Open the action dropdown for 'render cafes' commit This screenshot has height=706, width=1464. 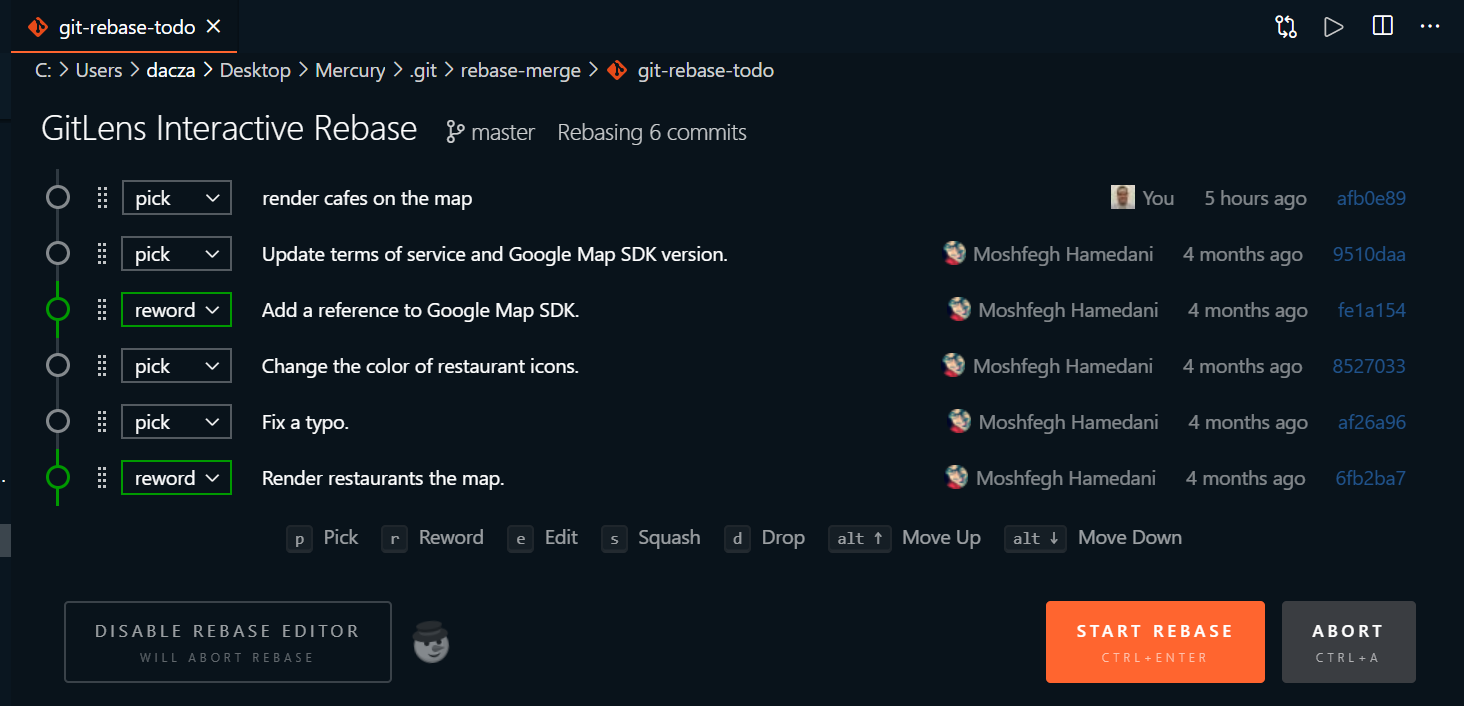(x=177, y=198)
